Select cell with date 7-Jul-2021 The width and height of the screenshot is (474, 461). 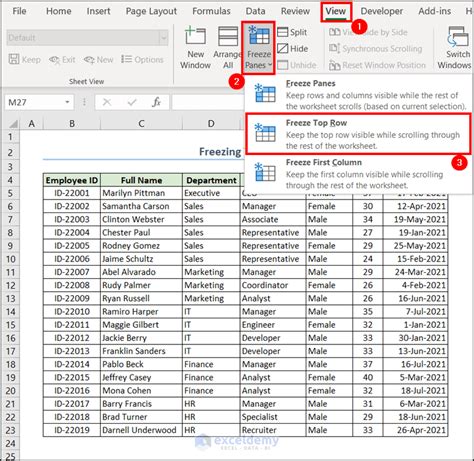(x=415, y=312)
